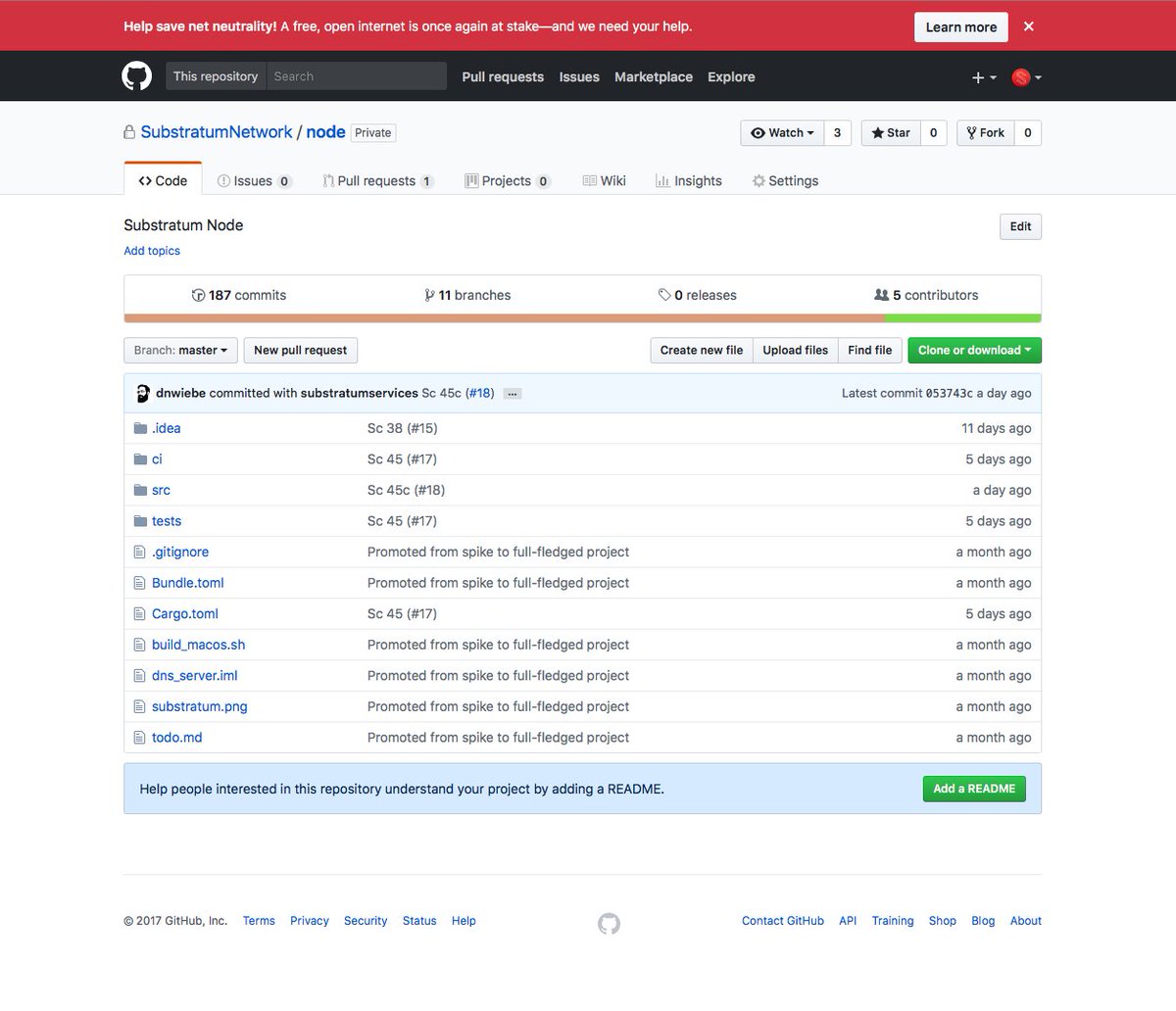This screenshot has height=1011, width=1176.
Task: Click the file icon beside todo.md
Action: (x=139, y=738)
